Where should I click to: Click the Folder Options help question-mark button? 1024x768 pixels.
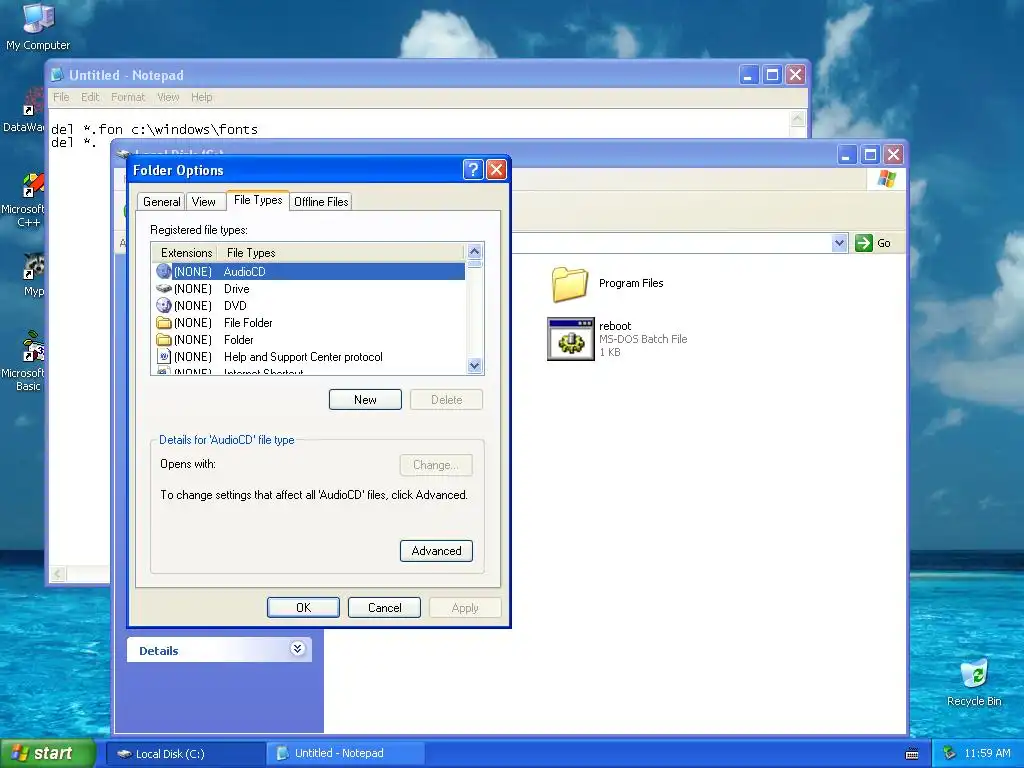pyautogui.click(x=473, y=170)
